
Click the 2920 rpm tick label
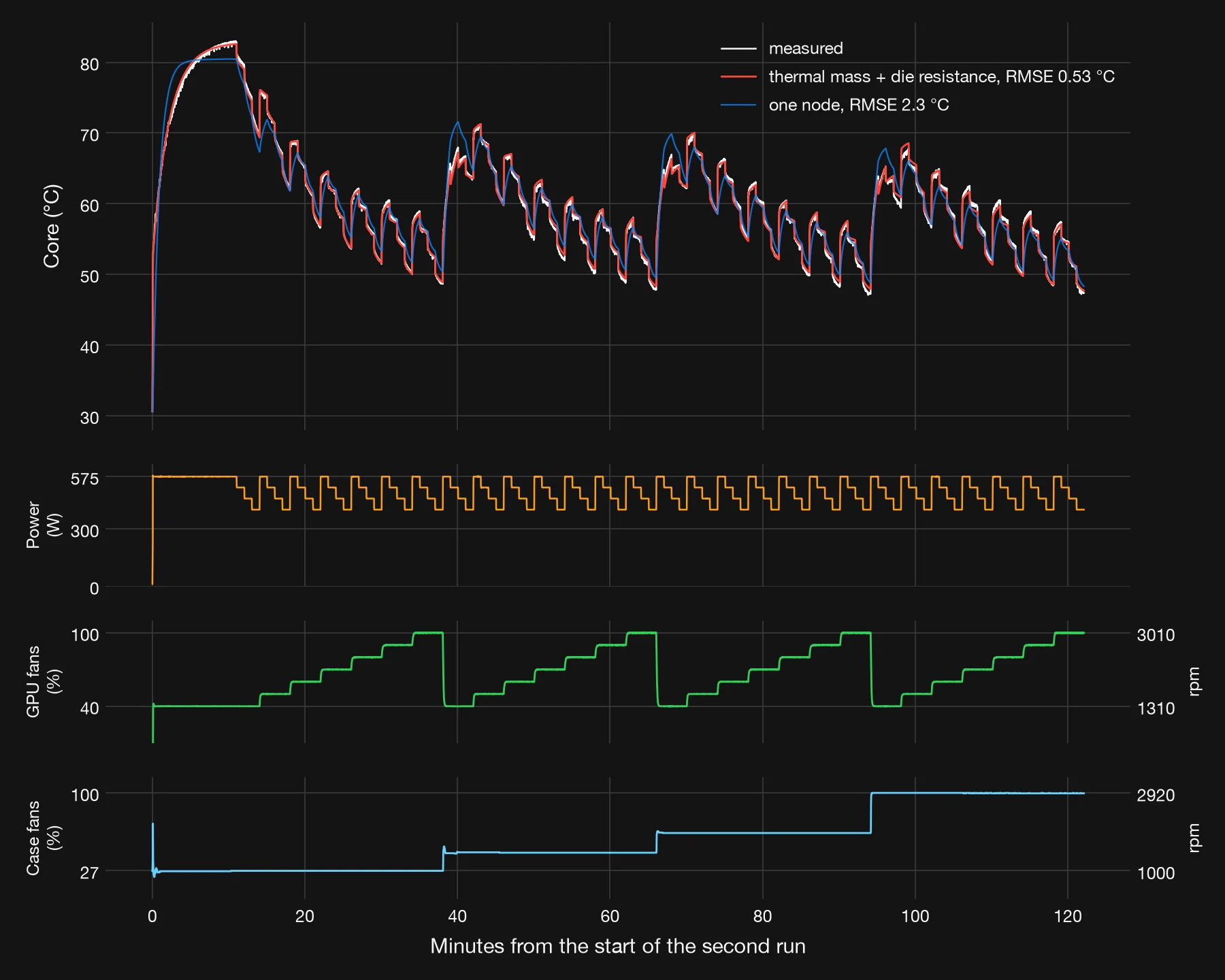coord(1156,795)
